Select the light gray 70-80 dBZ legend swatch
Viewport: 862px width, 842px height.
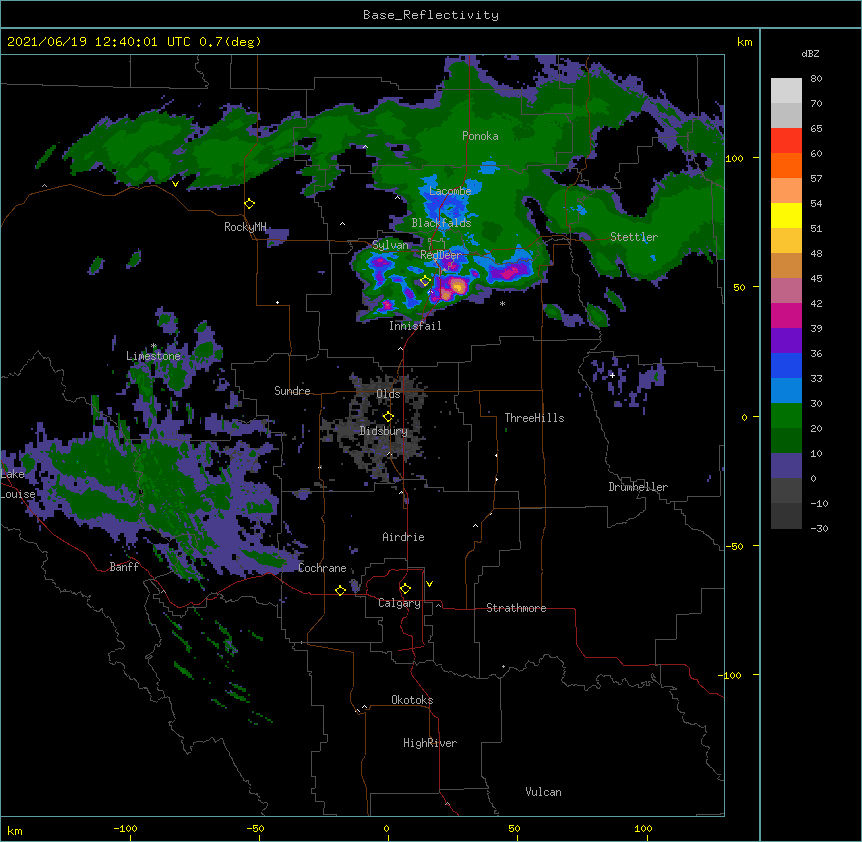click(x=786, y=91)
